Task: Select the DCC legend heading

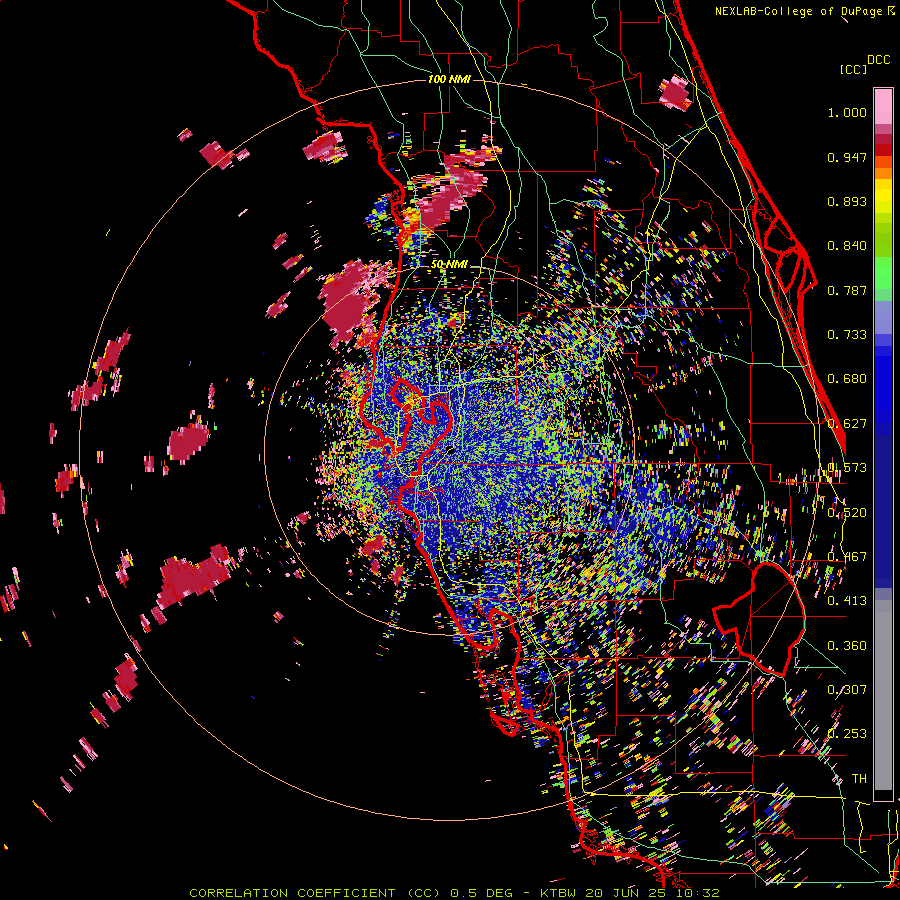Action: click(x=878, y=60)
